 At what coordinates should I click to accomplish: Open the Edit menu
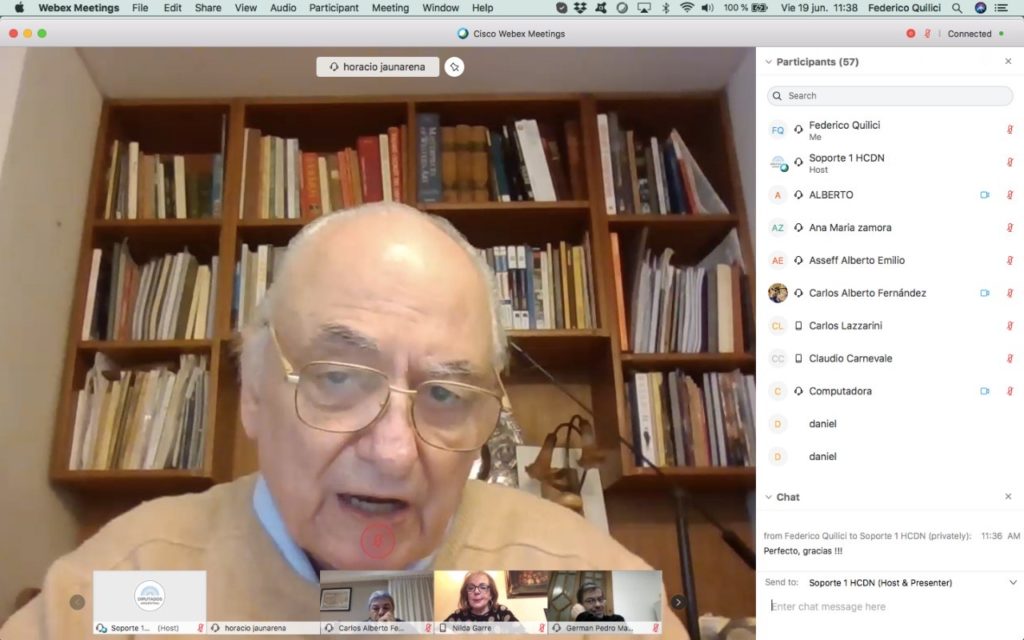click(172, 8)
